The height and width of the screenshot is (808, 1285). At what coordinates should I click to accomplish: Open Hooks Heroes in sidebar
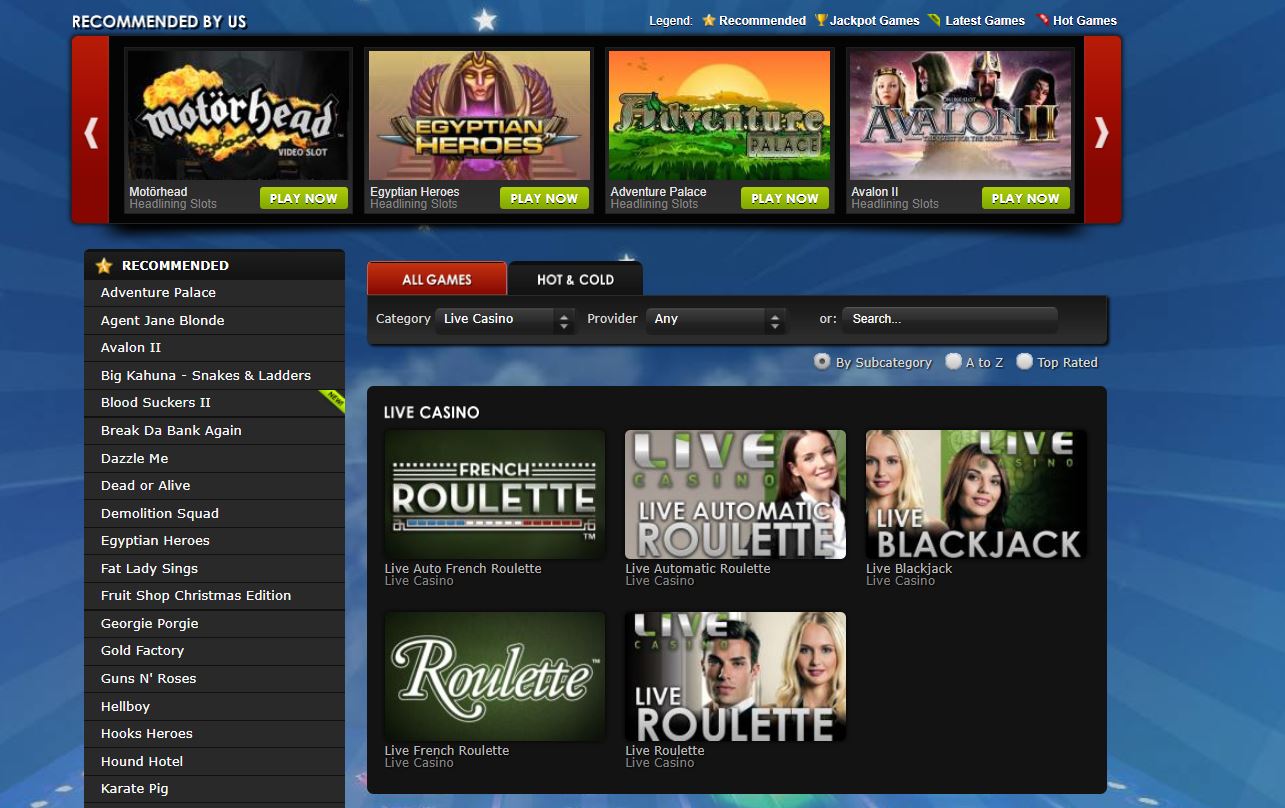tap(215, 734)
